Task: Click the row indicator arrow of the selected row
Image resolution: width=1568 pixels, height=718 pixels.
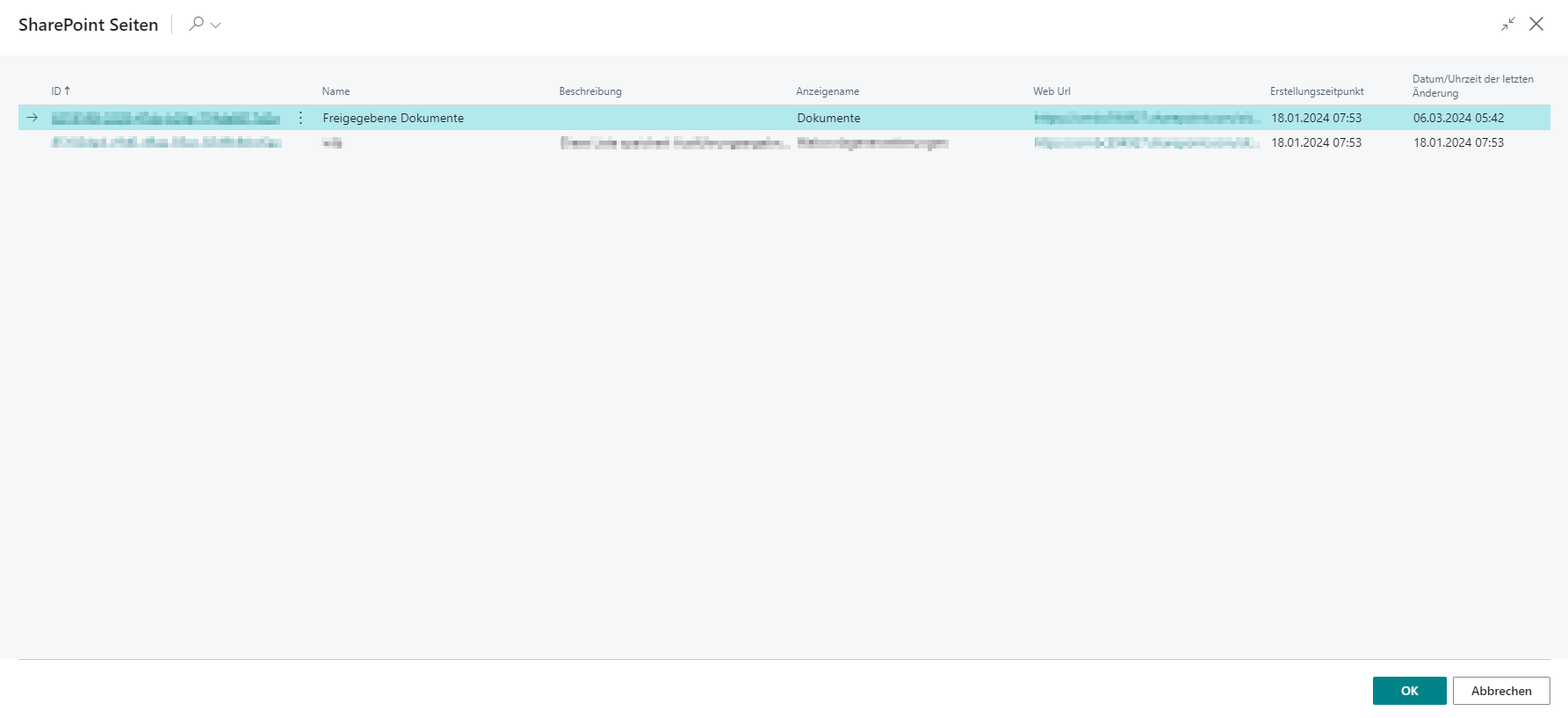Action: (33, 118)
